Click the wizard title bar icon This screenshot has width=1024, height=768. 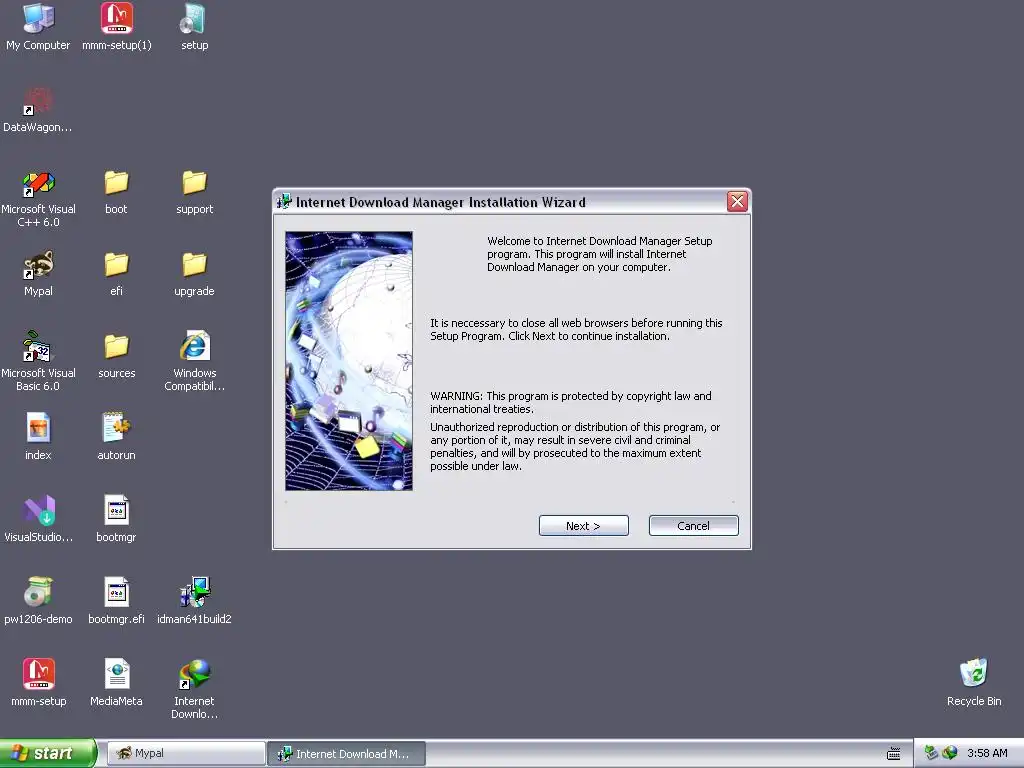pos(284,202)
